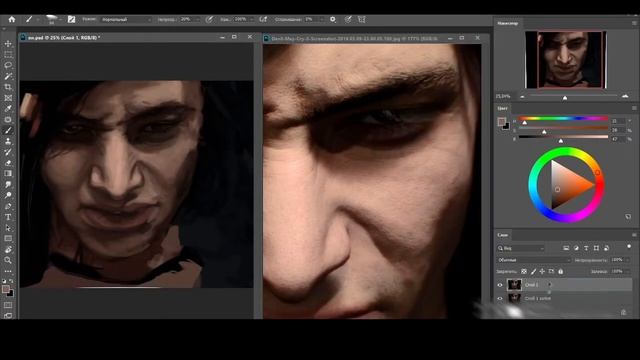Filter layers by smart objects
640x360 pixels.
(x=607, y=248)
